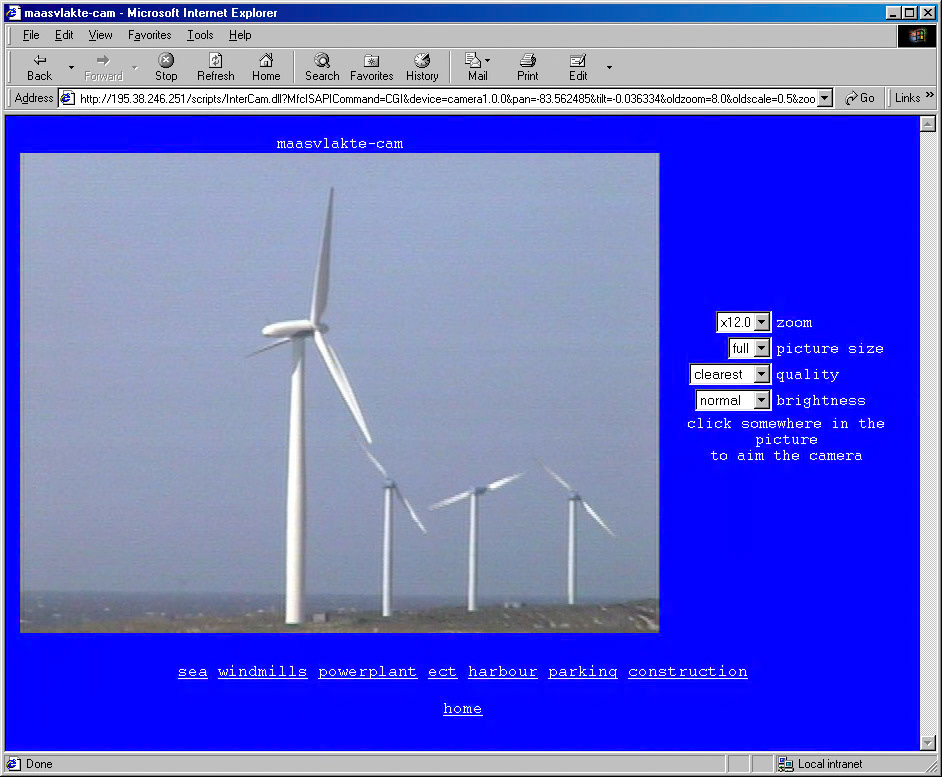
Task: Follow the construction link
Action: click(688, 671)
